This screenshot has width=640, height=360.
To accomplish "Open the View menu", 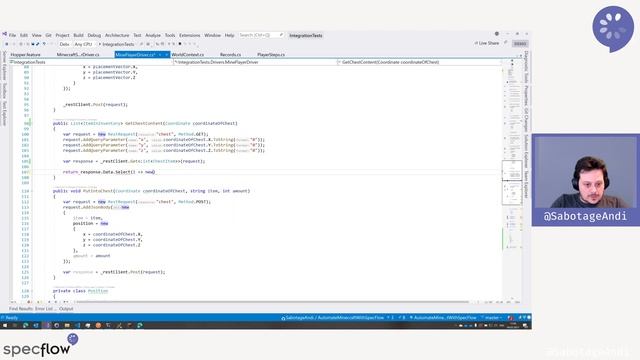I will coord(37,36).
